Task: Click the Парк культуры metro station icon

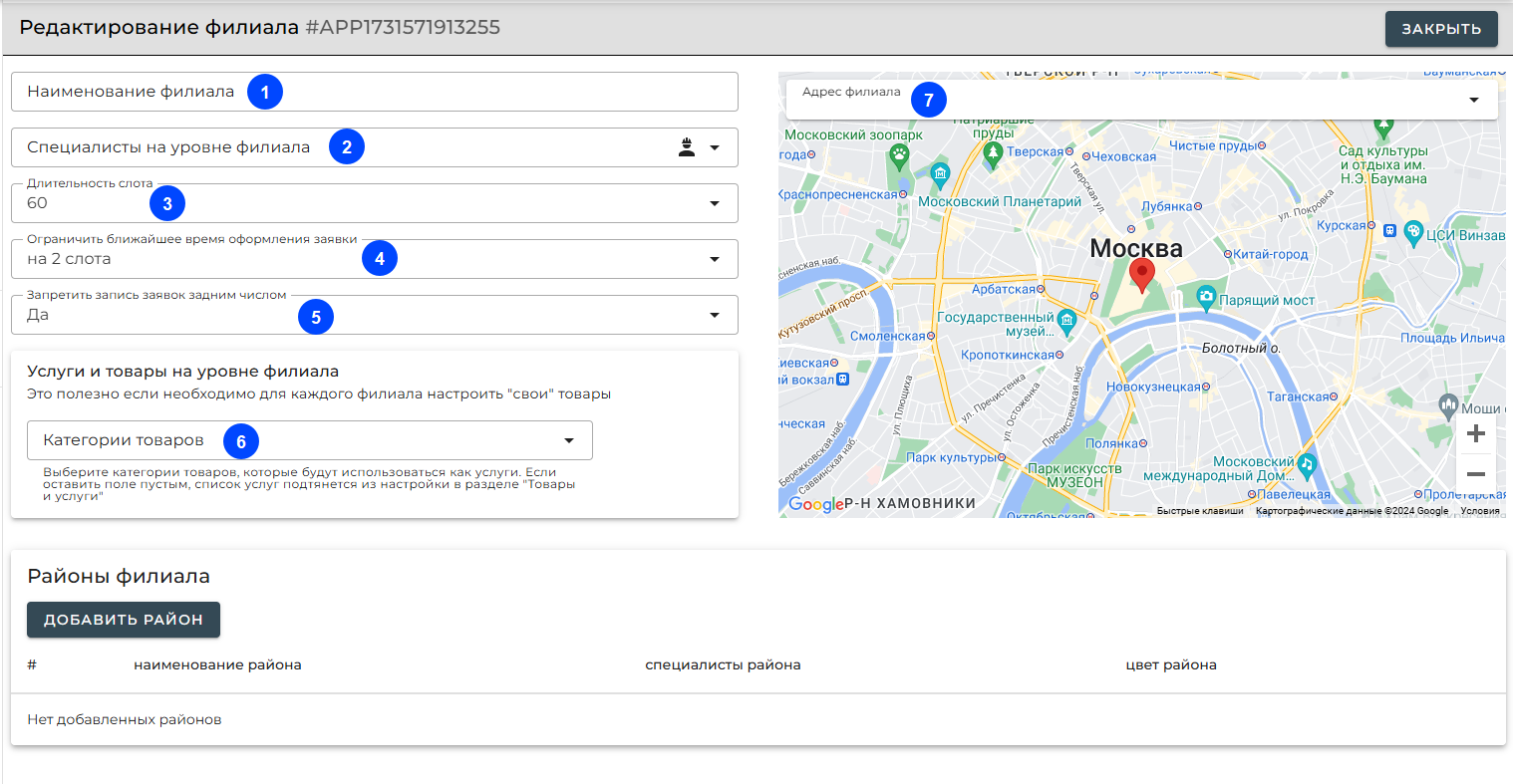Action: tap(1003, 458)
